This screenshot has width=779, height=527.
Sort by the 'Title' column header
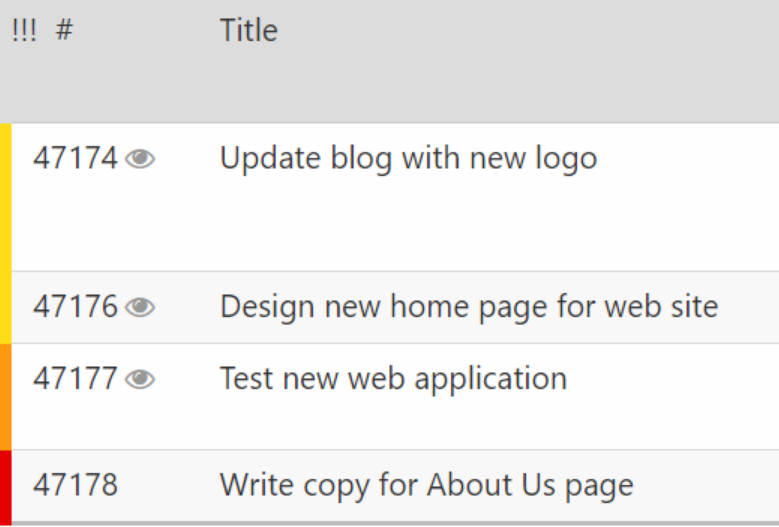click(x=248, y=30)
